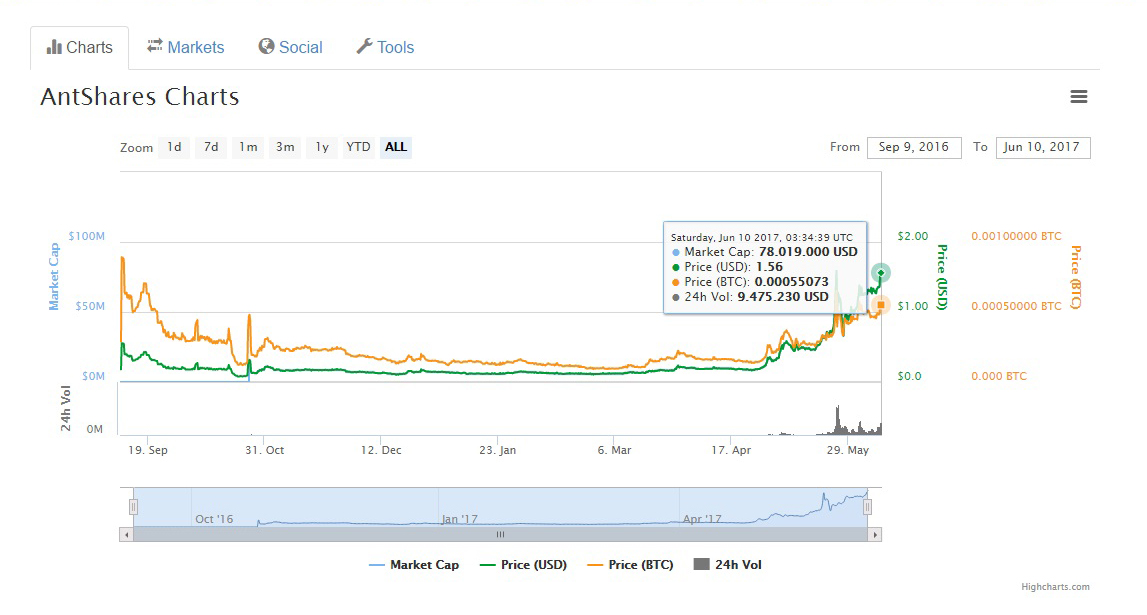Set zoom range to 1y
The image size is (1147, 615).
(x=322, y=147)
